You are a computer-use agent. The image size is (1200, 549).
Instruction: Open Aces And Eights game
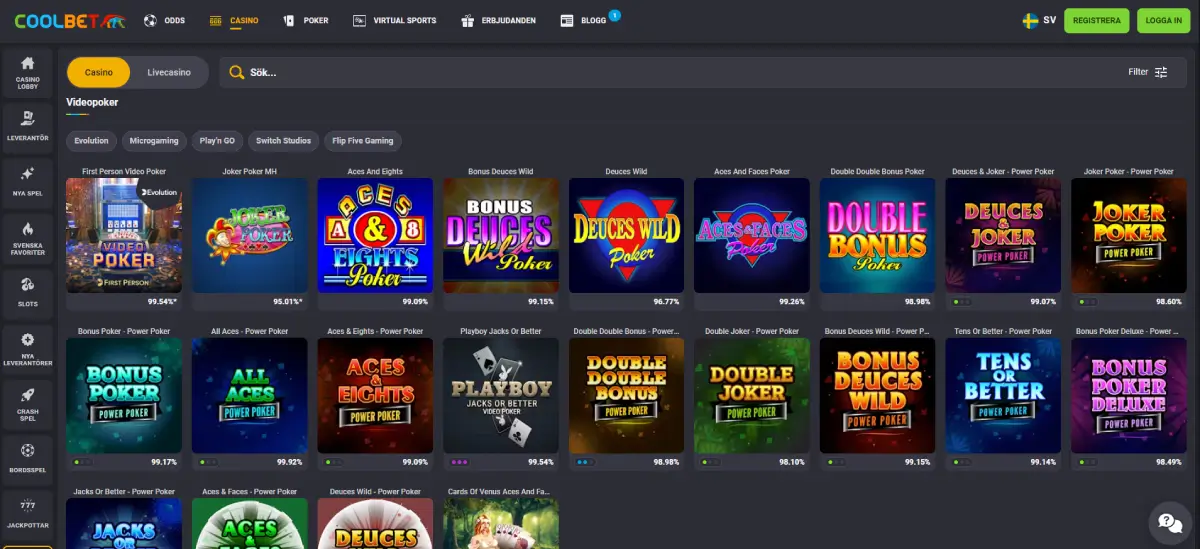(x=375, y=235)
